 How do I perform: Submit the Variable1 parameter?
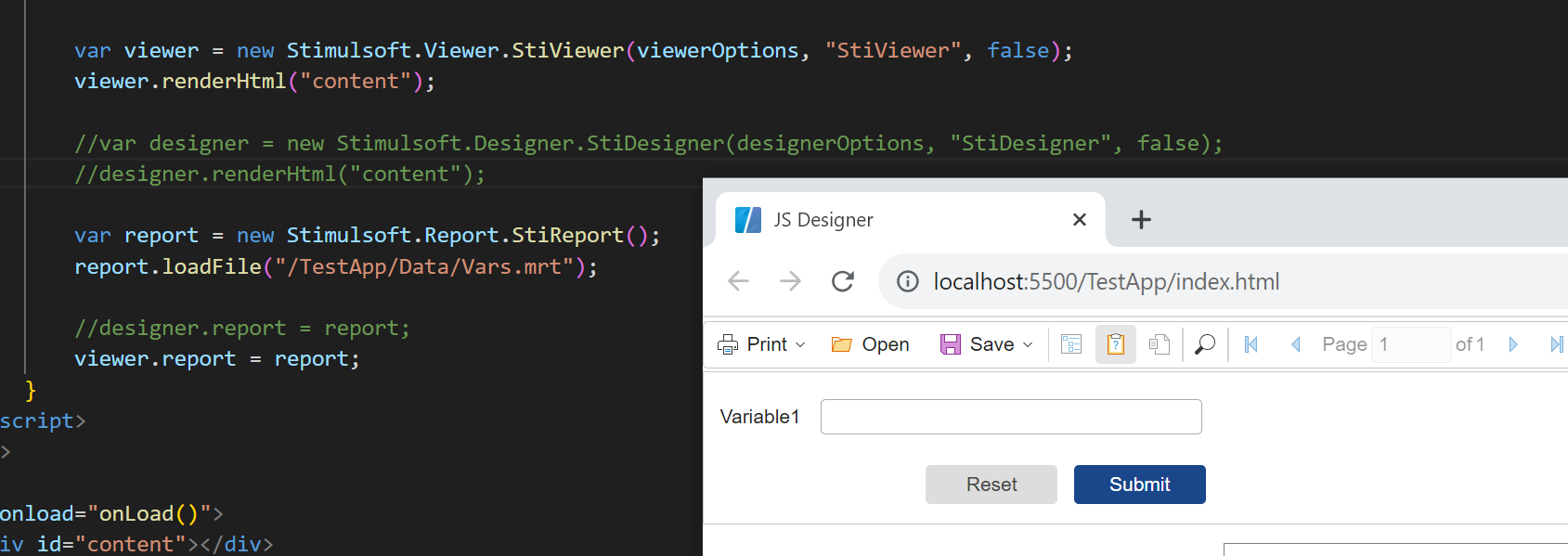(1140, 485)
